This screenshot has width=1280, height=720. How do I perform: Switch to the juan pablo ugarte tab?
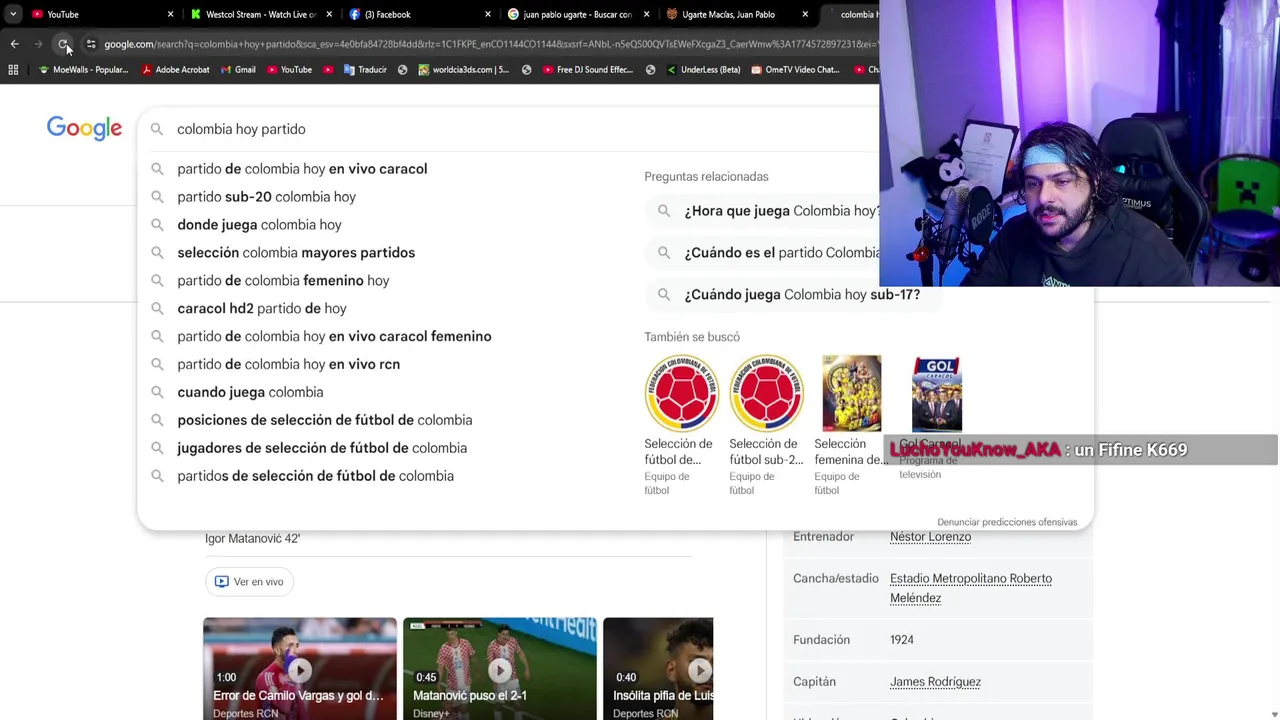coord(576,14)
